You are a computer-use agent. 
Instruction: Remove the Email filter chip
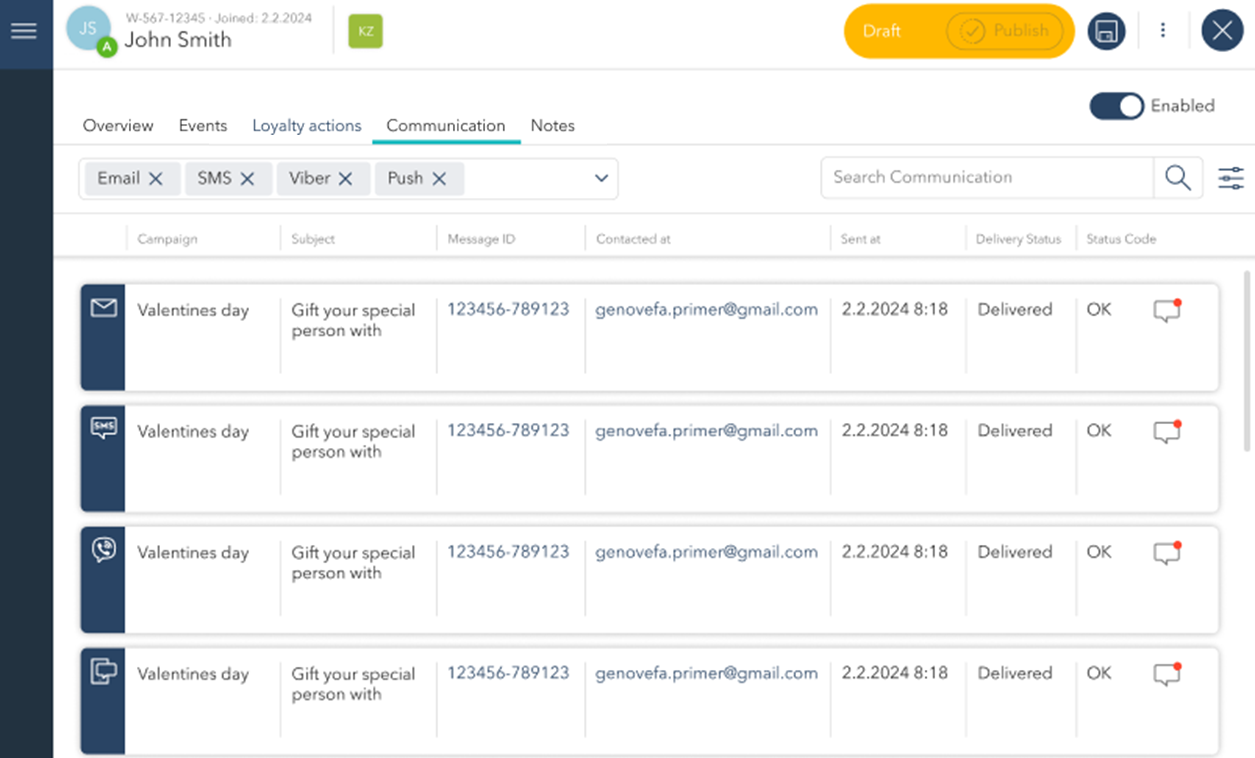[156, 179]
